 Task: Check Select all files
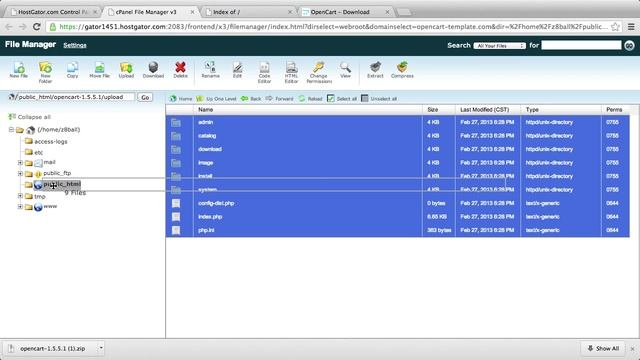342,99
